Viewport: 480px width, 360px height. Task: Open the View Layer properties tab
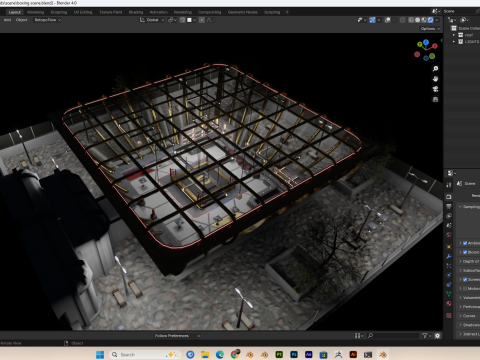(449, 216)
